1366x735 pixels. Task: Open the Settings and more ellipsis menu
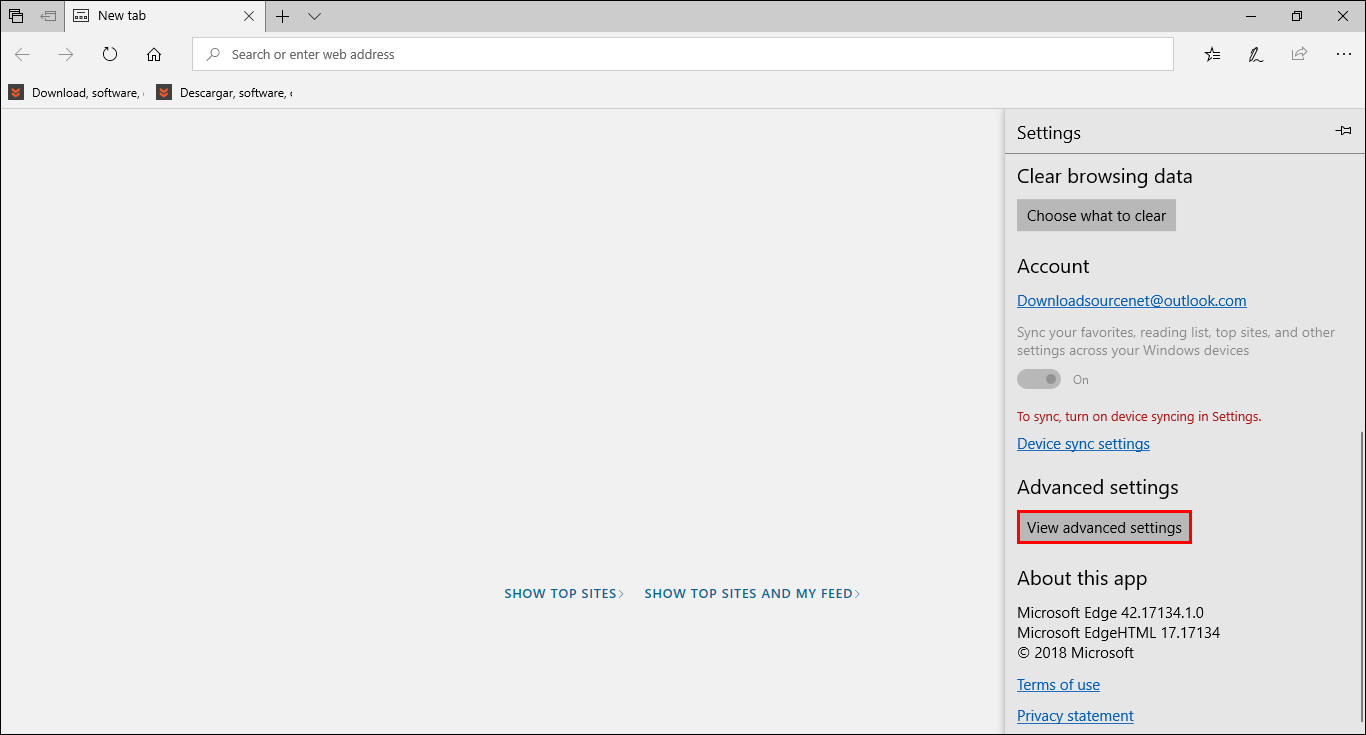[1343, 54]
